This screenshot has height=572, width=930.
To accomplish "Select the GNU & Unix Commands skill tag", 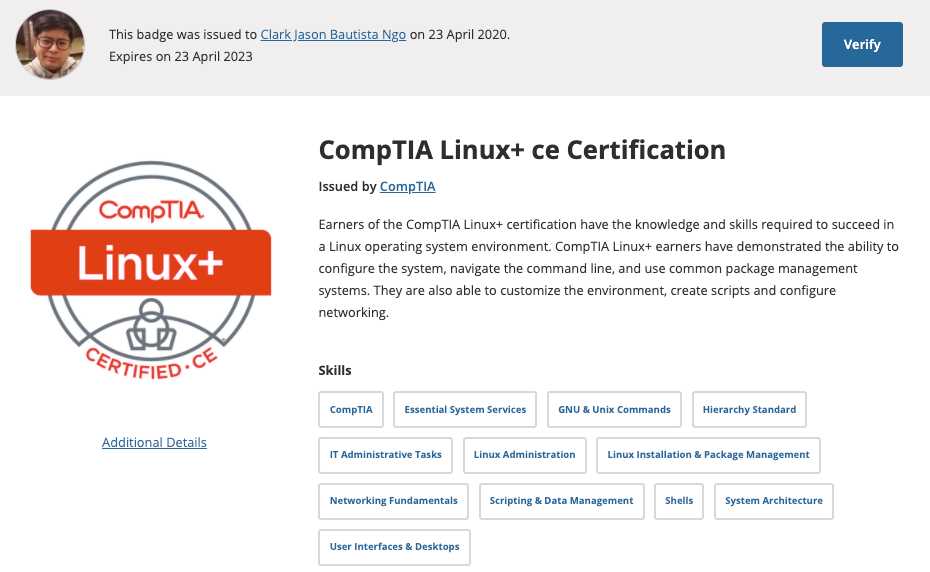I will pyautogui.click(x=614, y=409).
